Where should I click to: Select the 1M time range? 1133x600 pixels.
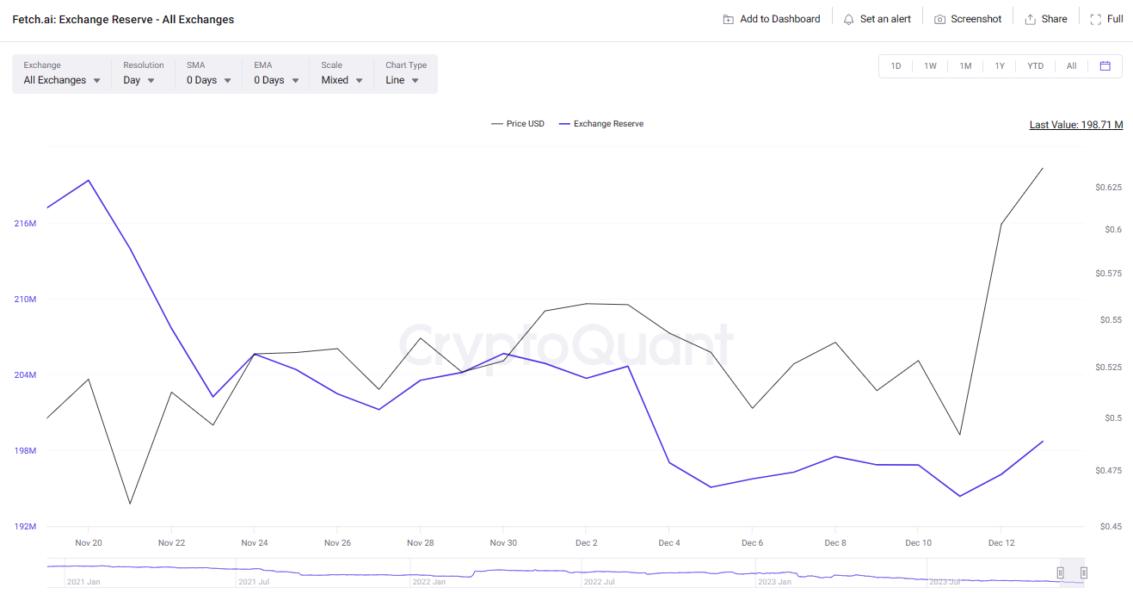coord(965,66)
